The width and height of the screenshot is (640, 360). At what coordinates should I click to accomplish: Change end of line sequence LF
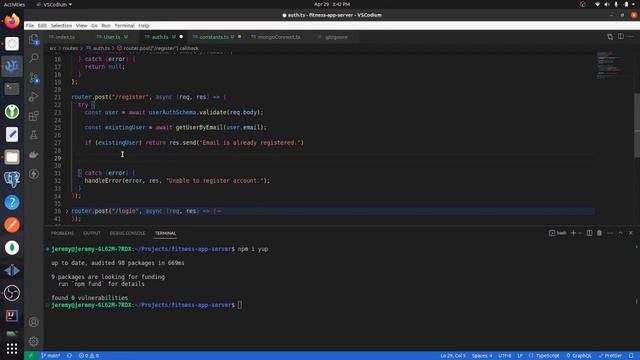(x=520, y=356)
